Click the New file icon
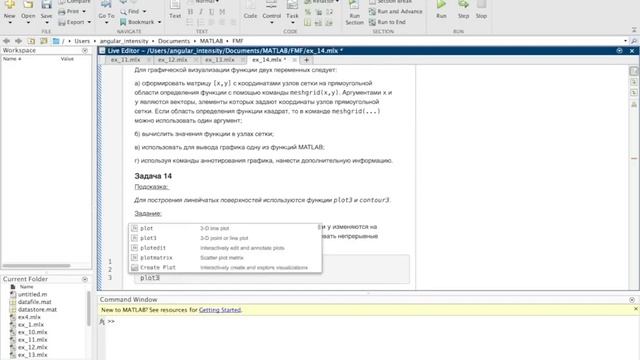This screenshot has height=360, width=640. (x=9, y=5)
